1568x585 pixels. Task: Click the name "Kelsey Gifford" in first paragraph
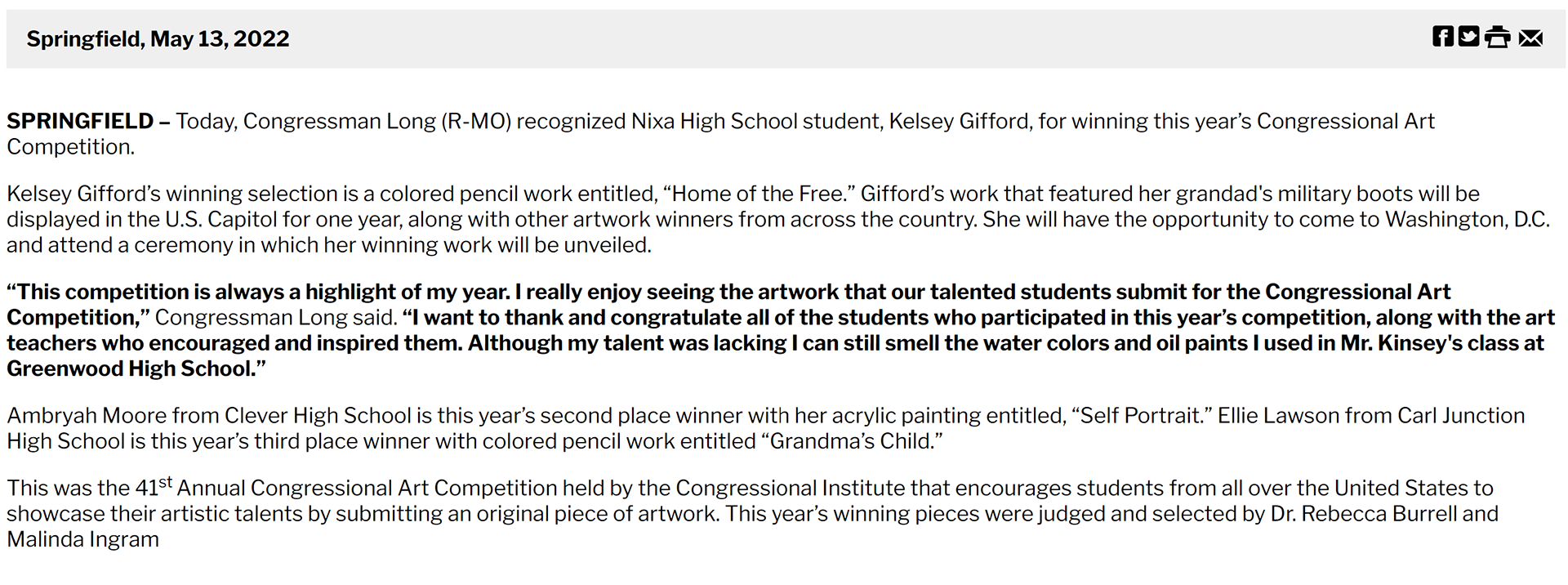(959, 122)
